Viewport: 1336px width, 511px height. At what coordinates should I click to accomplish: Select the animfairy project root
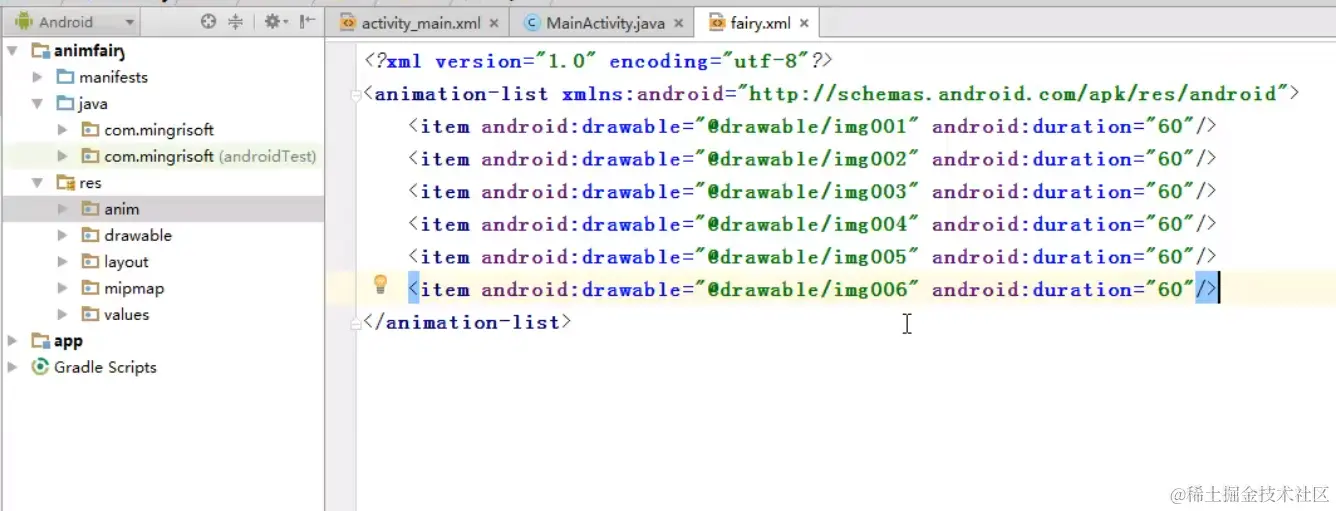(90, 50)
